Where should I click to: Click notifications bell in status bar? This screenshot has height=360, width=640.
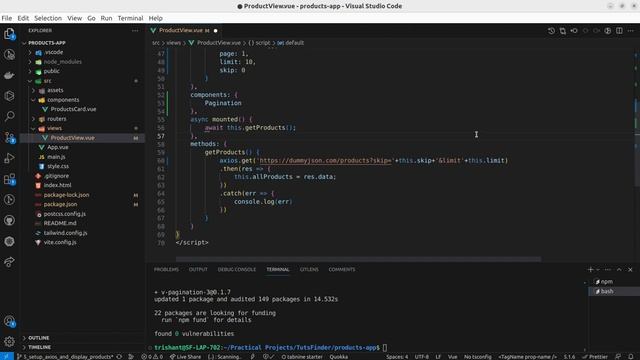click(x=631, y=357)
